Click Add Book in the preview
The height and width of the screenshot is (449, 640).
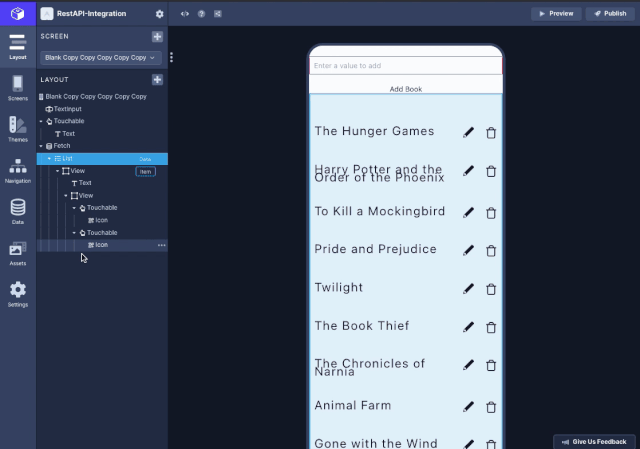406,89
